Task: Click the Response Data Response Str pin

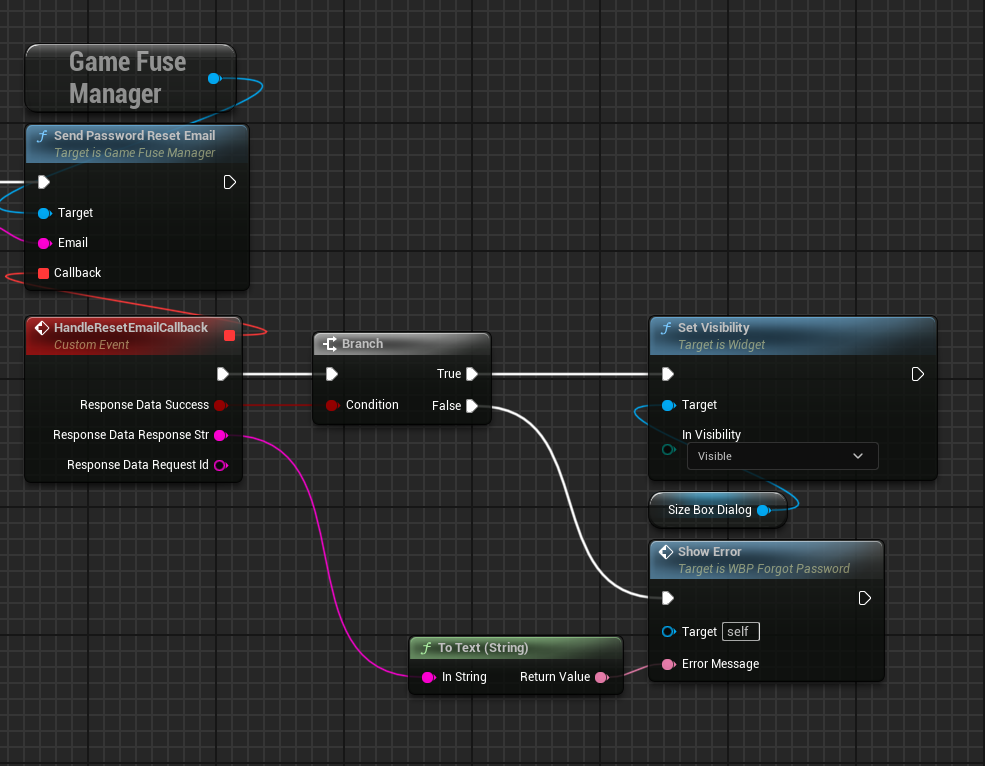Action: point(220,435)
